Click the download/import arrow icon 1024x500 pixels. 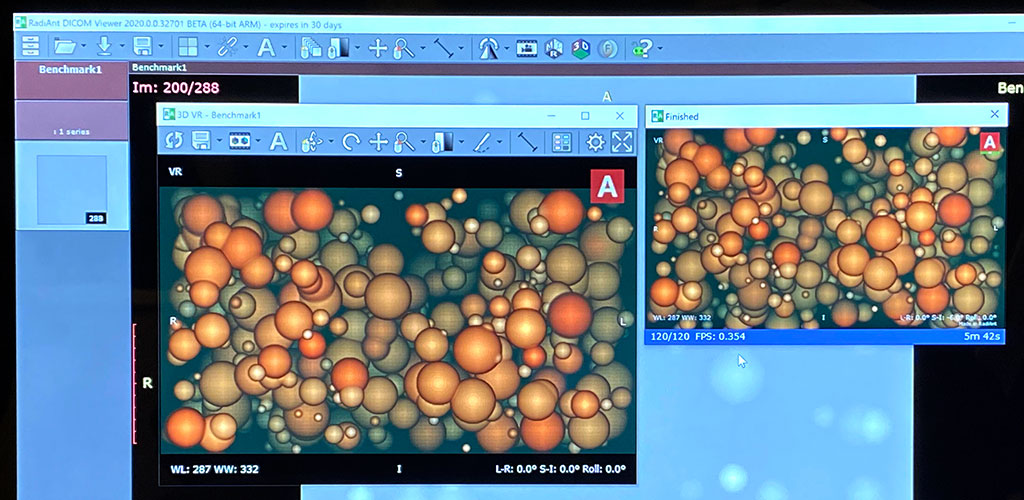coord(104,46)
